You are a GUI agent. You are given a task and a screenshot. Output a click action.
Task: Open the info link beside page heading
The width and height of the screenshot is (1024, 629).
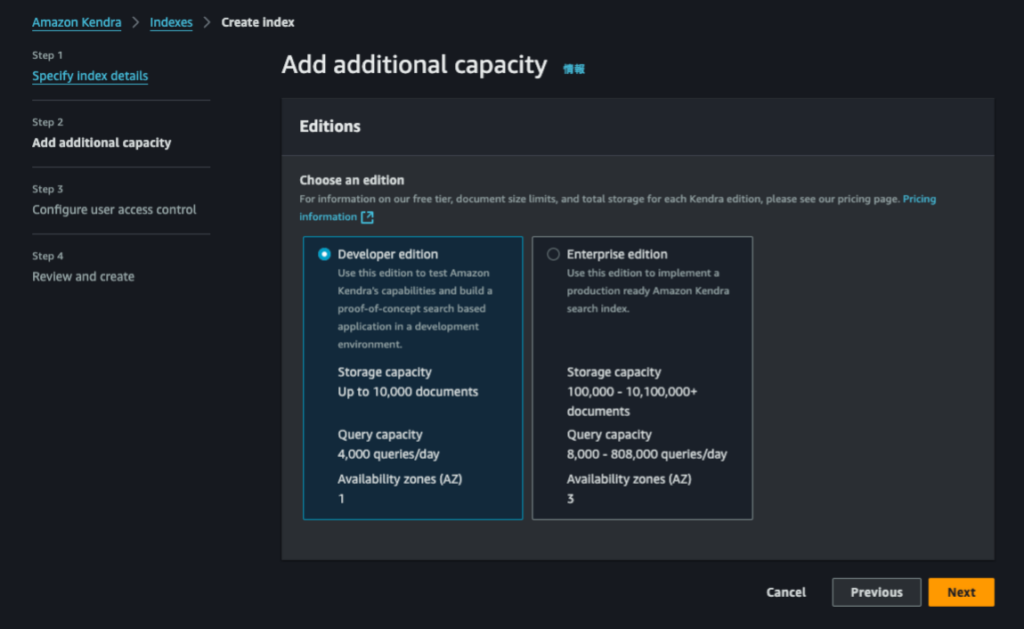573,69
